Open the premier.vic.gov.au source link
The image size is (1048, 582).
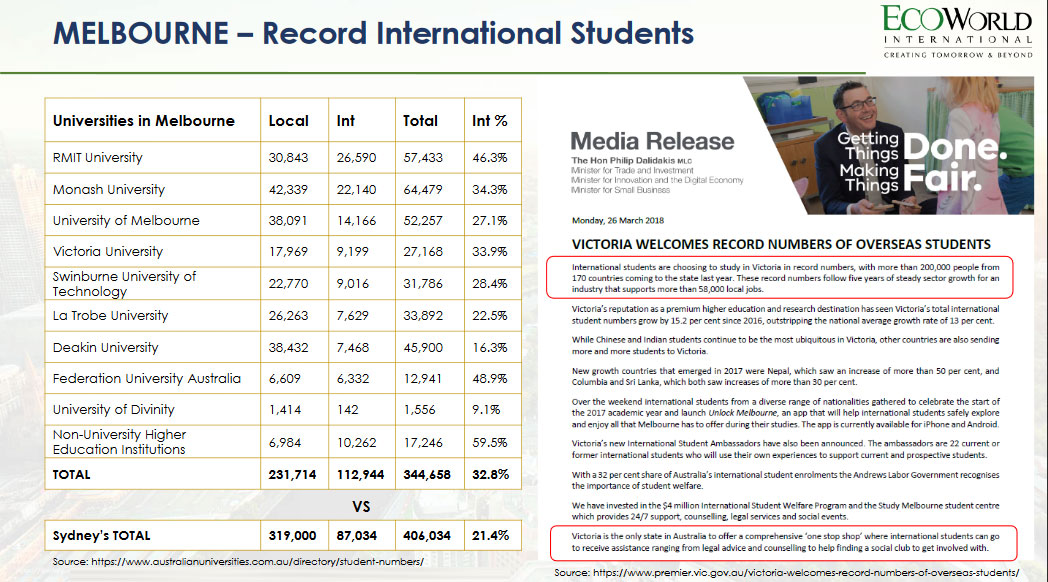click(x=806, y=573)
